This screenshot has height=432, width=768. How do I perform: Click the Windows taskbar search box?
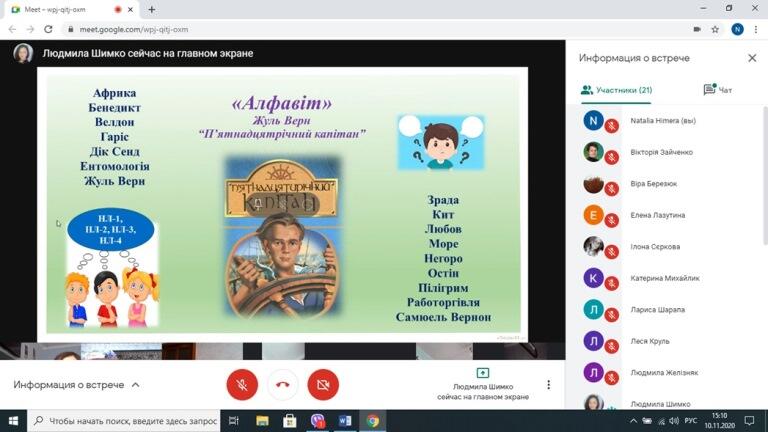point(124,421)
